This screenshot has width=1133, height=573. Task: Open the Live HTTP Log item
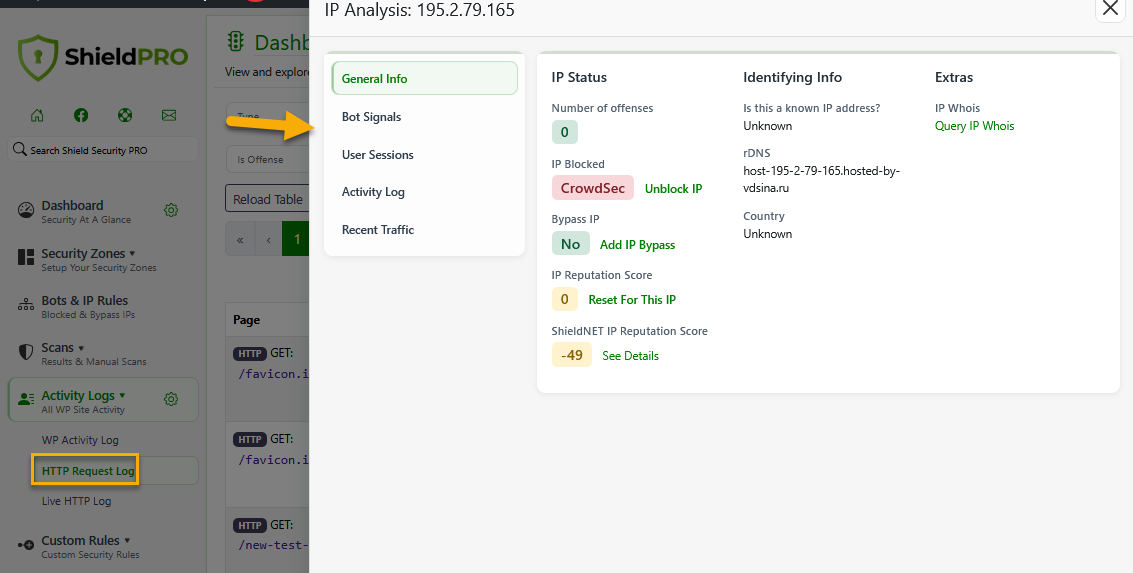pos(77,501)
